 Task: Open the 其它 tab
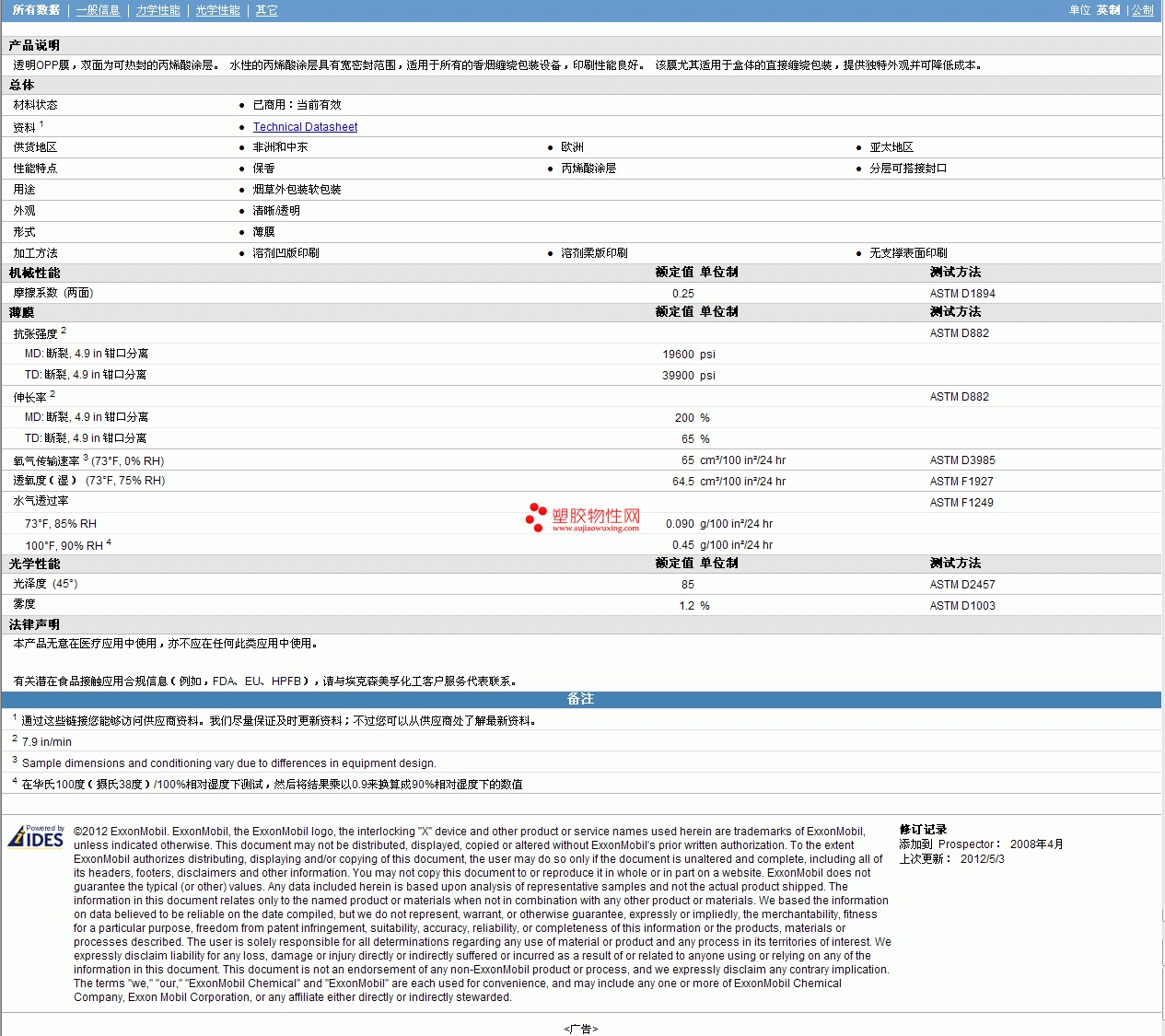[266, 10]
